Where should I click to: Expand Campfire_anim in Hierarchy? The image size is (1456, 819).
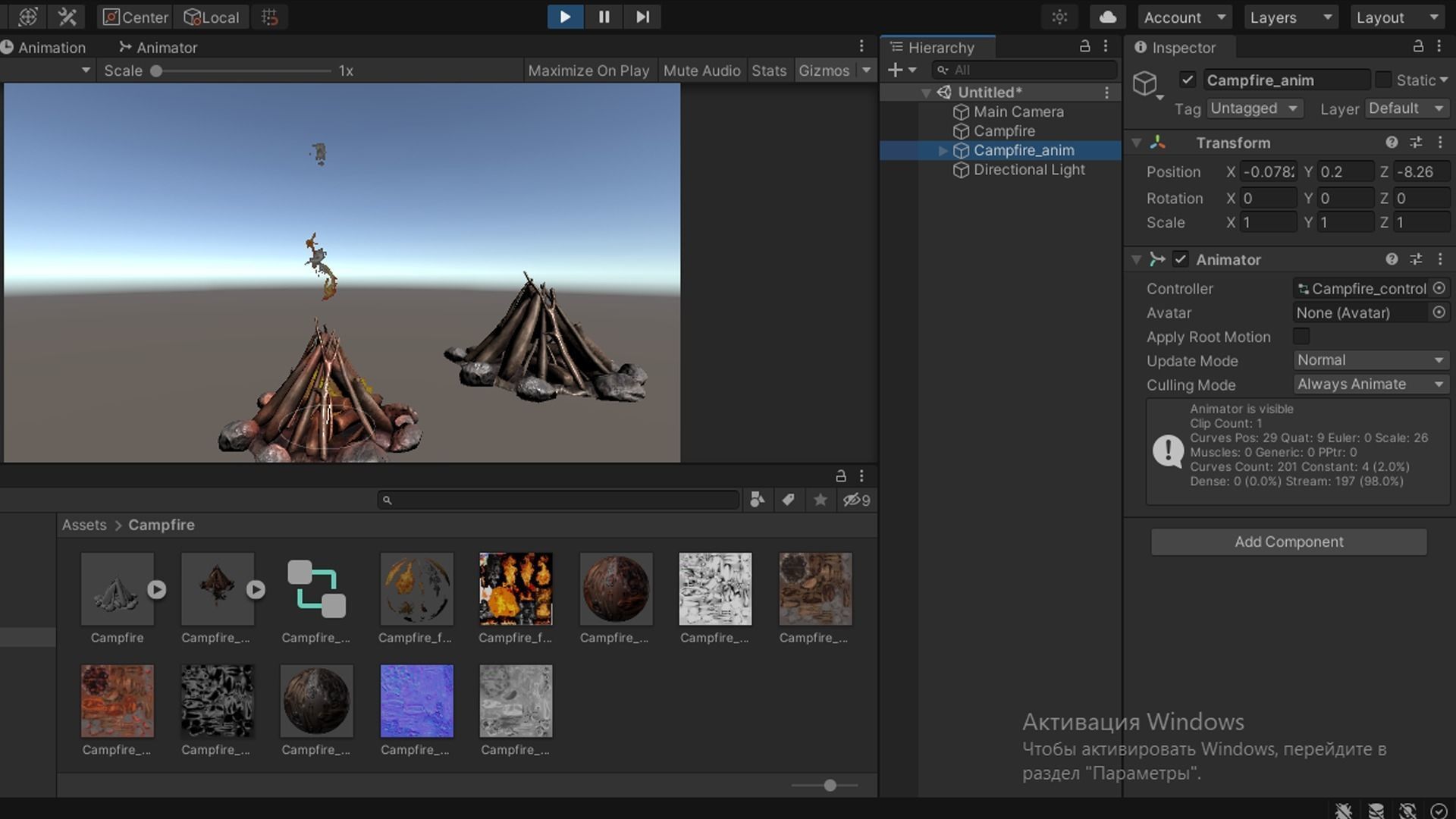tap(943, 151)
